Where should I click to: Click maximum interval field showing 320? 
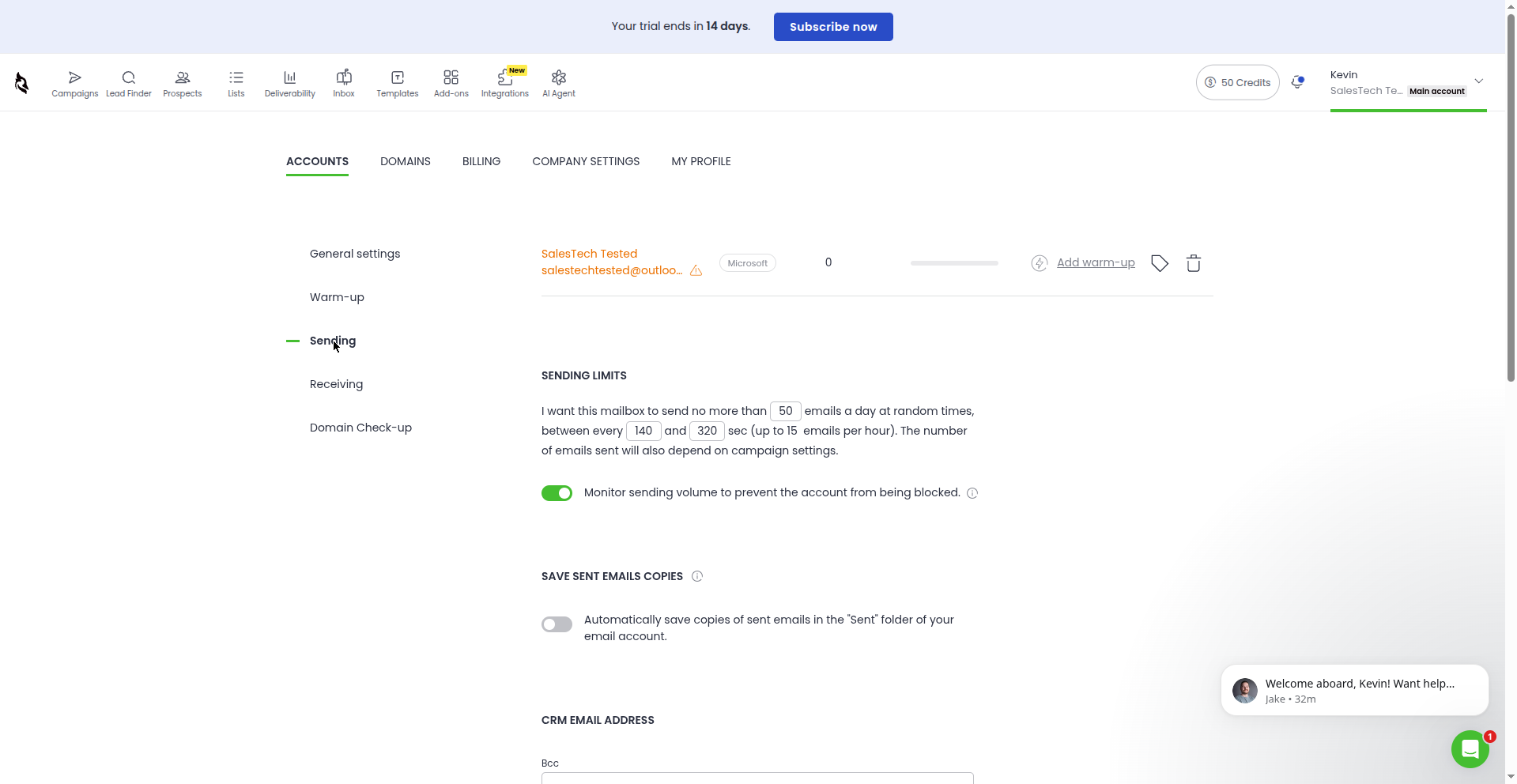coord(708,431)
